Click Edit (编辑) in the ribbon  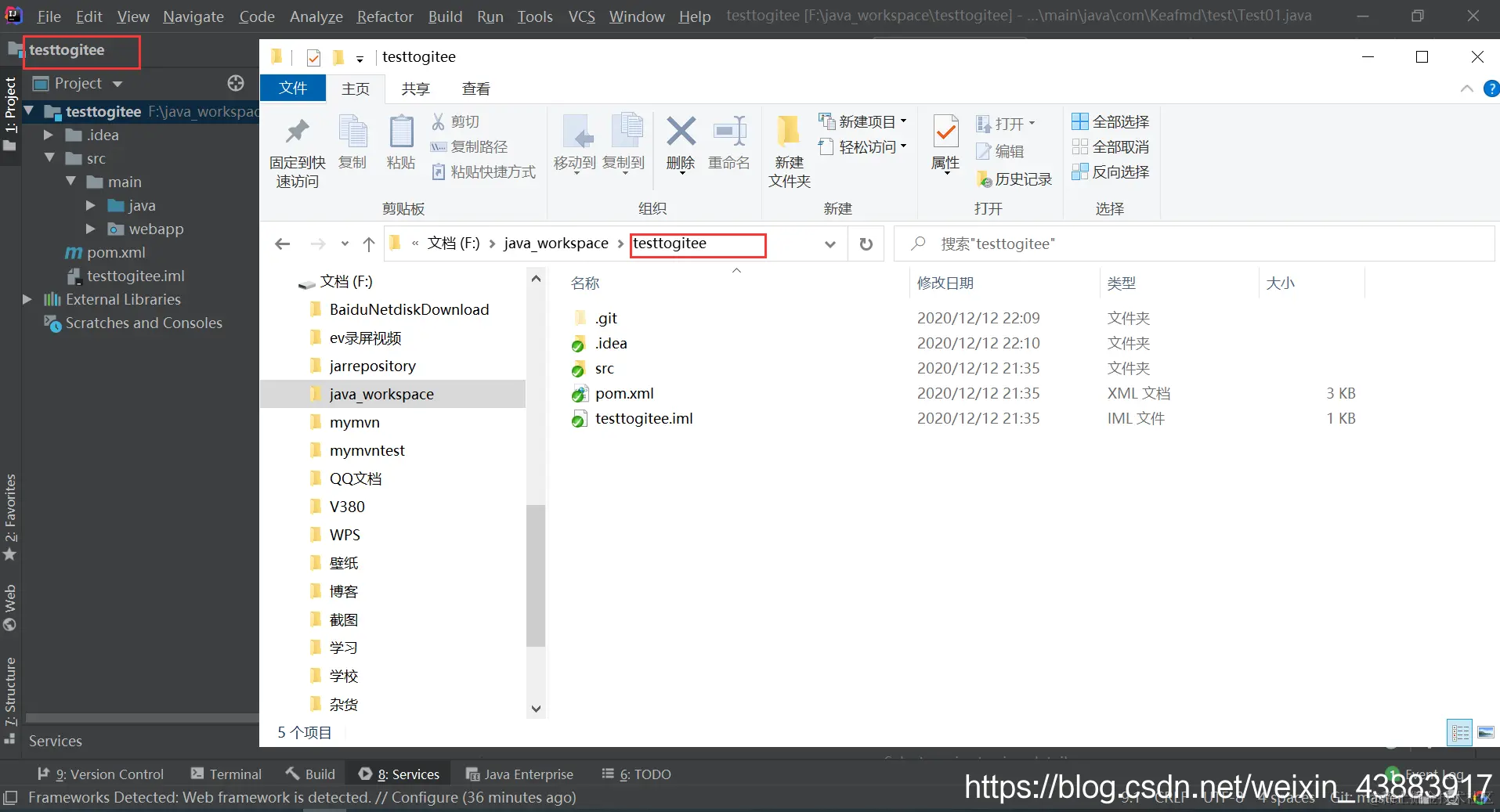999,151
